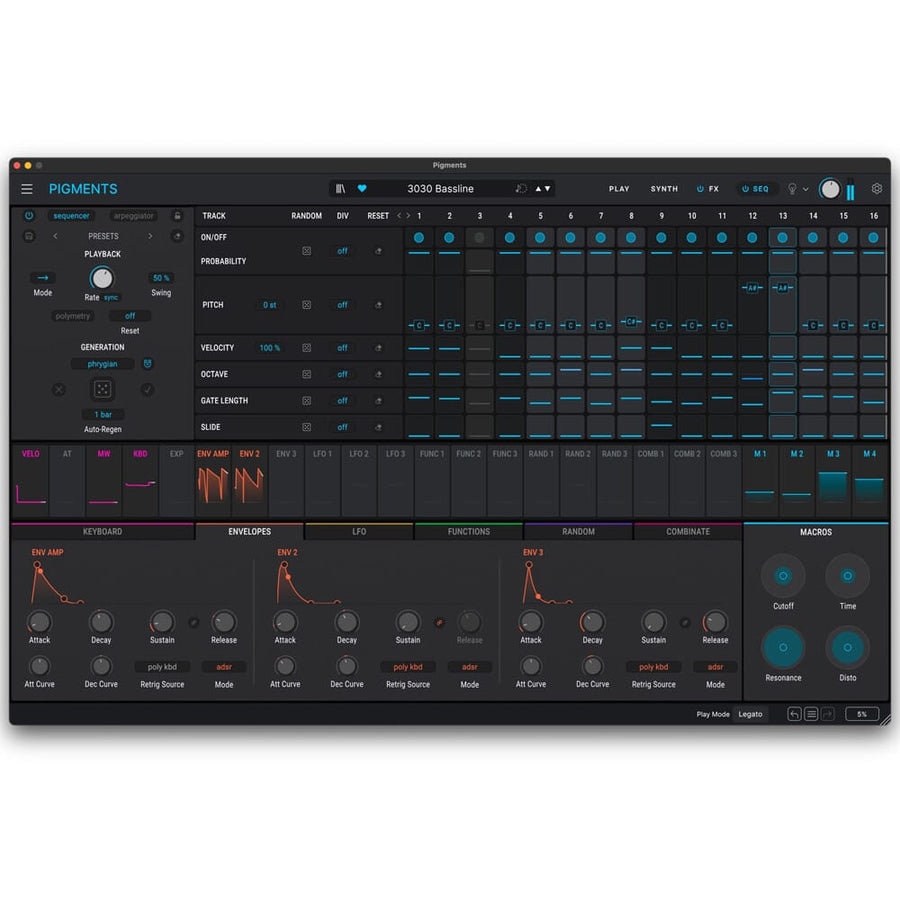
Task: Reset the Velocity track icon
Action: [x=378, y=348]
